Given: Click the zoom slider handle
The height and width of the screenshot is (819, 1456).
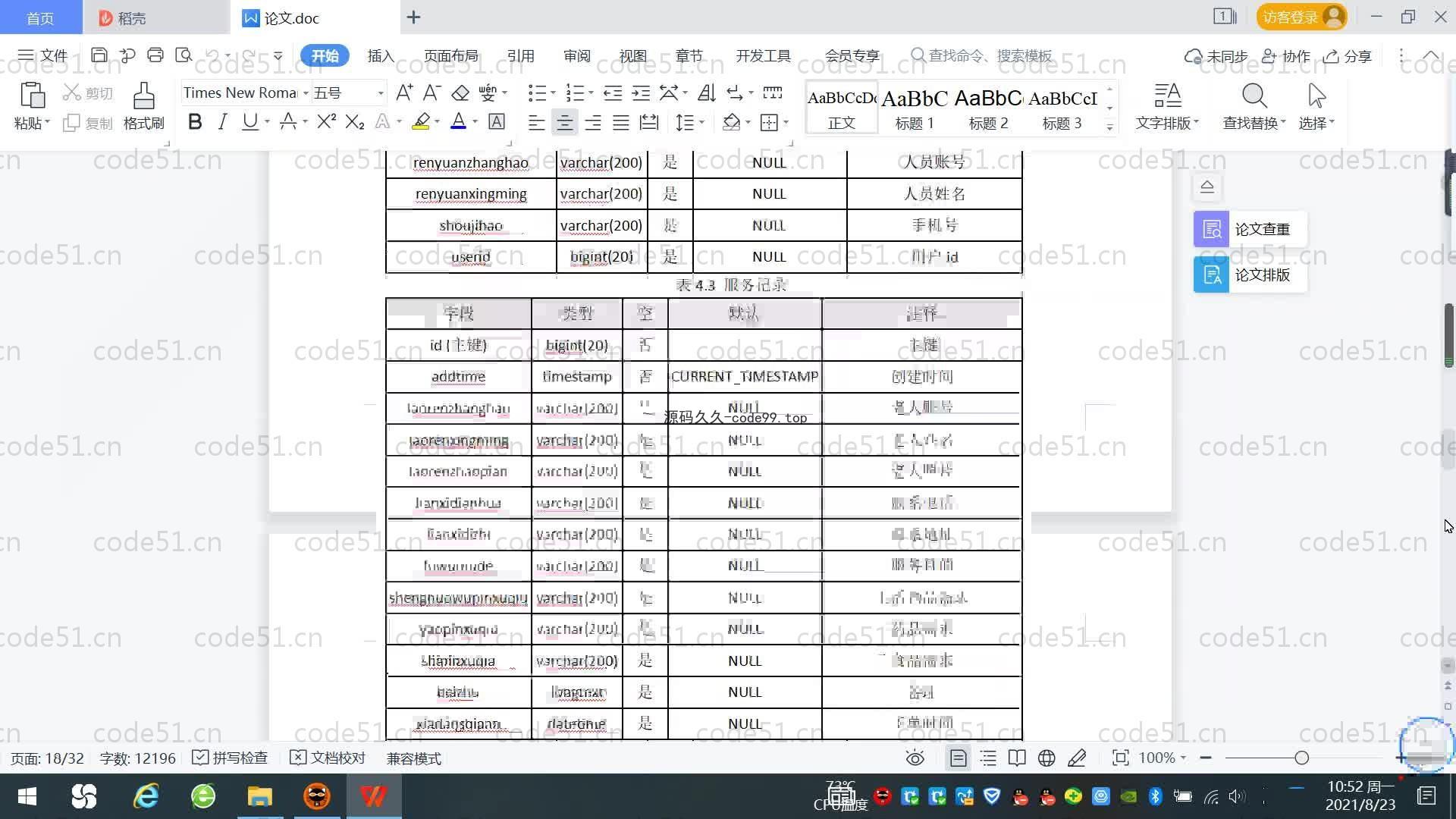Looking at the screenshot, I should pyautogui.click(x=1302, y=758).
